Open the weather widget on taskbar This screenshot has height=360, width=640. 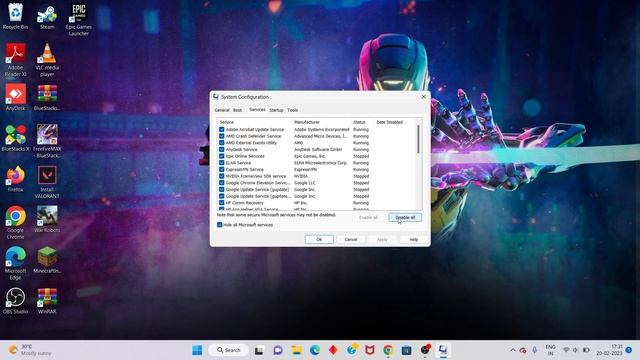31,350
